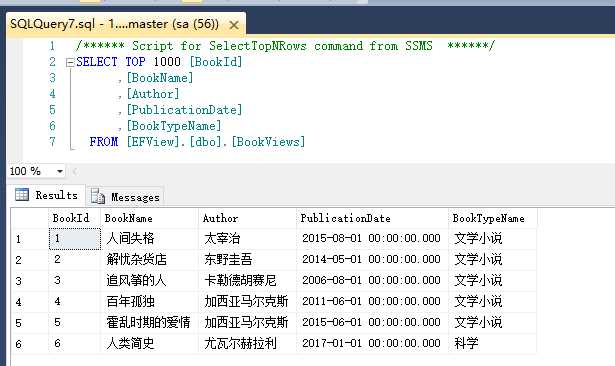615x366 pixels.
Task: Collapse the SELECT statement outline
Action: [x=70, y=62]
